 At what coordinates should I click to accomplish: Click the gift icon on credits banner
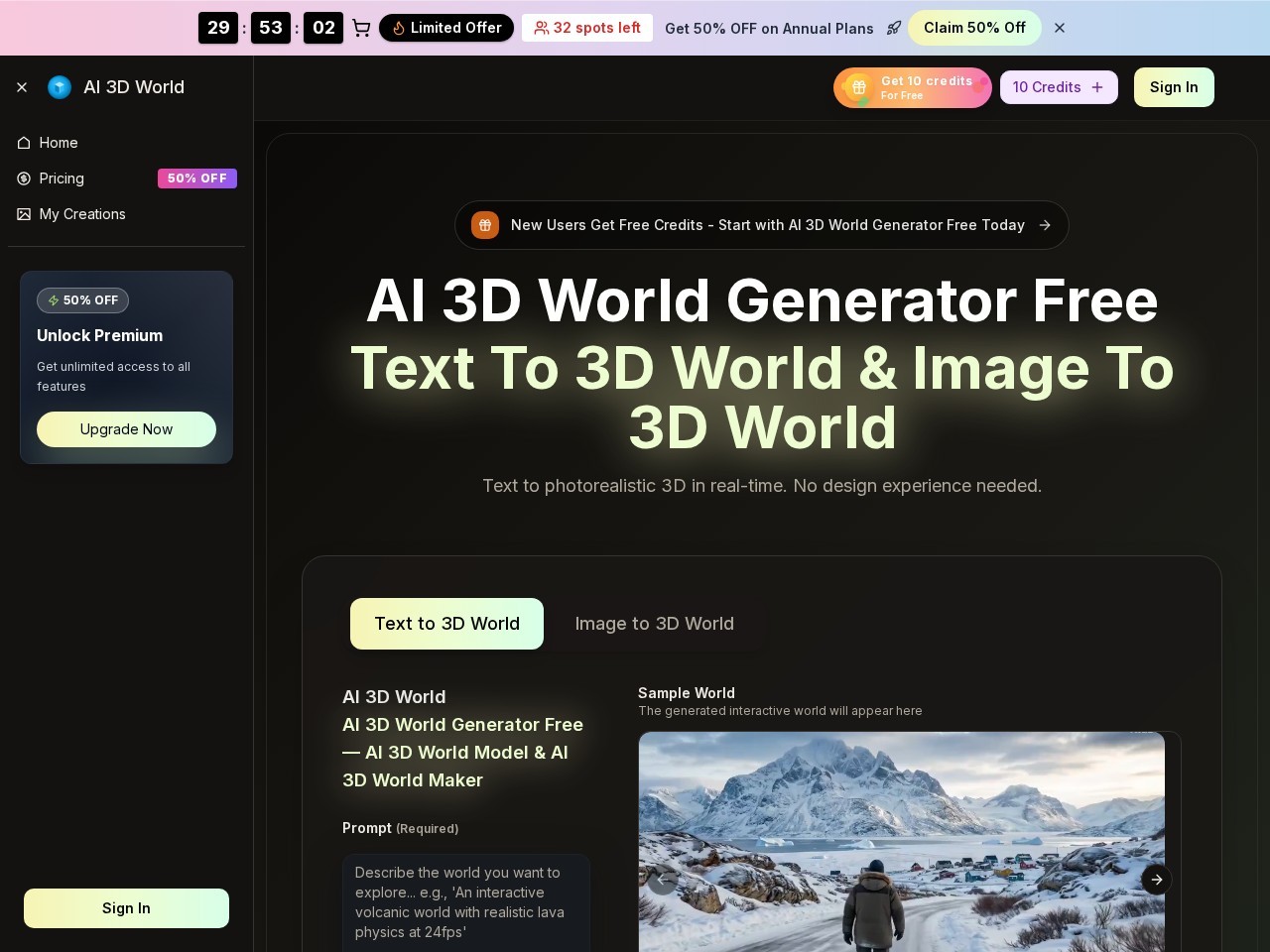pos(858,87)
